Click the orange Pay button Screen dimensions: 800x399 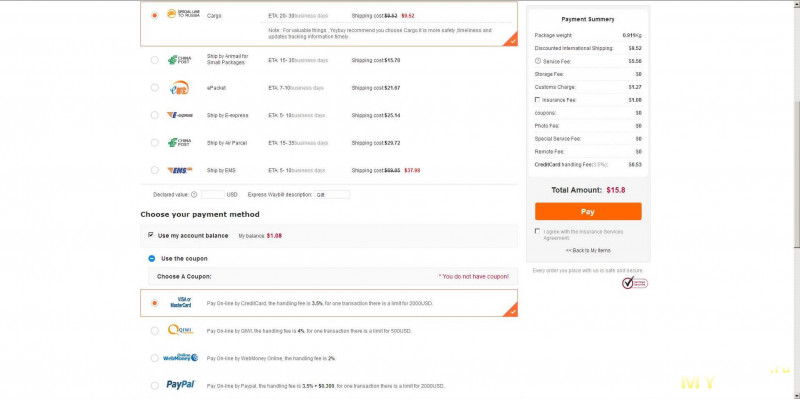(x=588, y=211)
